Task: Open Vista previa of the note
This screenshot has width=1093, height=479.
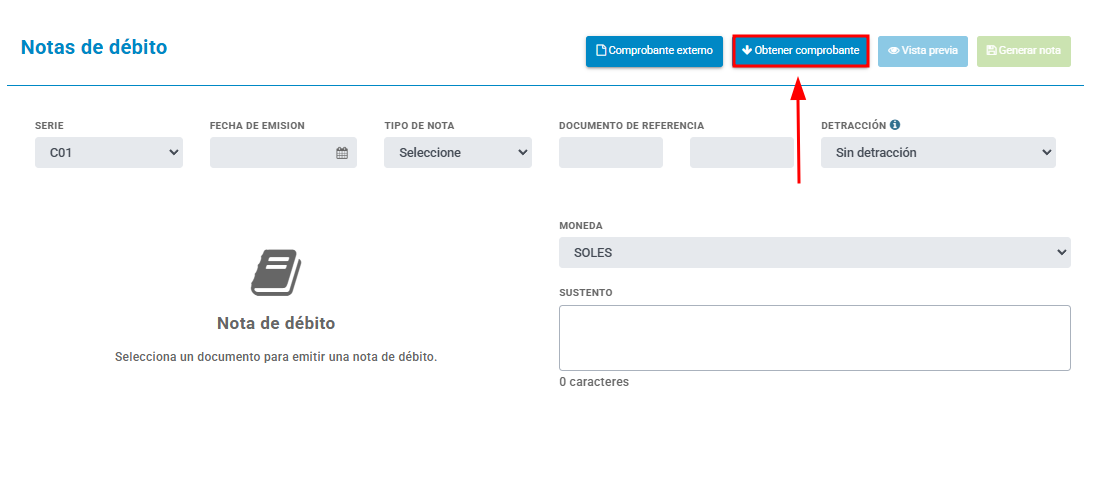Action: click(x=923, y=51)
